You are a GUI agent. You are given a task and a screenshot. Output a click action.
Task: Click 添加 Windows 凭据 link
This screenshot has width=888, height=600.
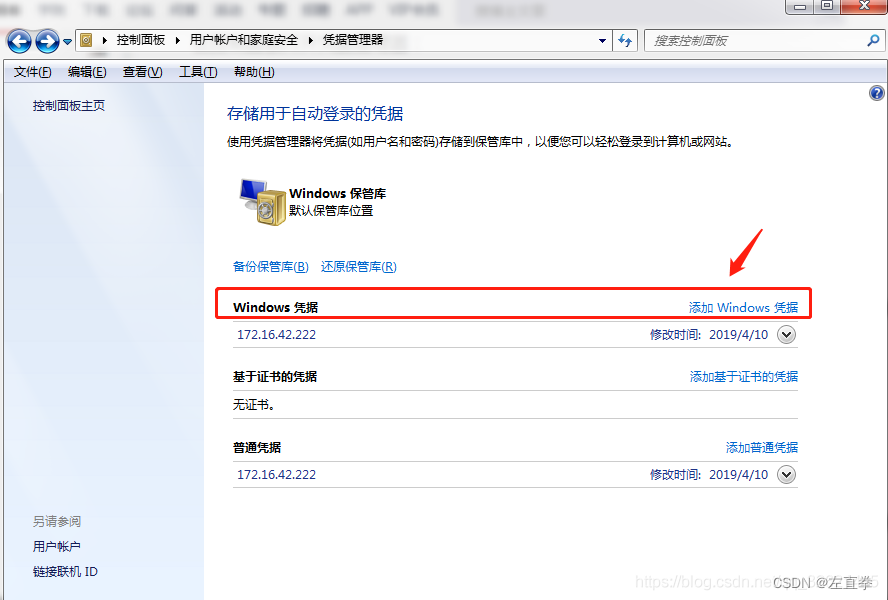[743, 308]
